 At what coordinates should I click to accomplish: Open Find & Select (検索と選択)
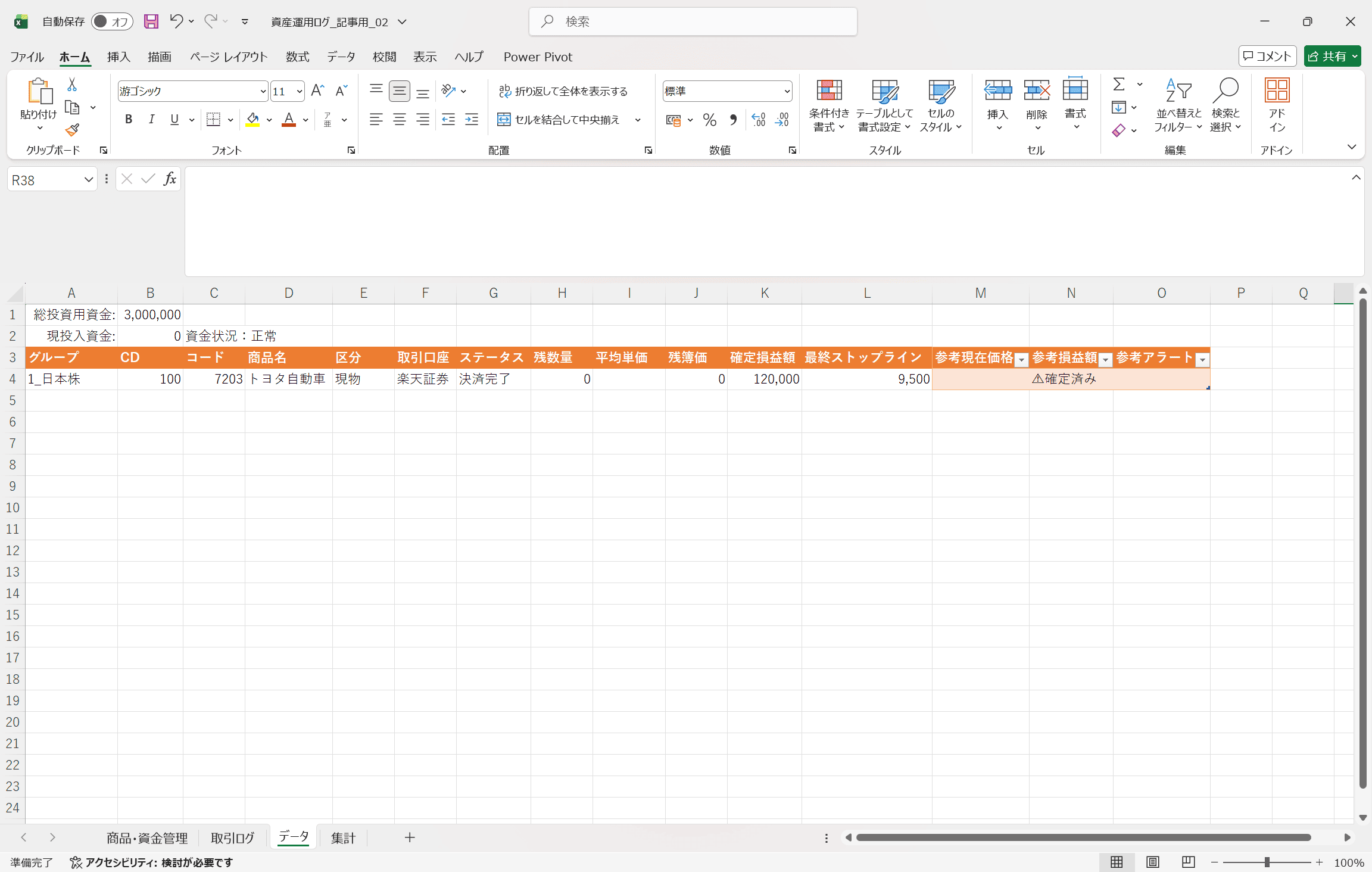click(x=1225, y=105)
